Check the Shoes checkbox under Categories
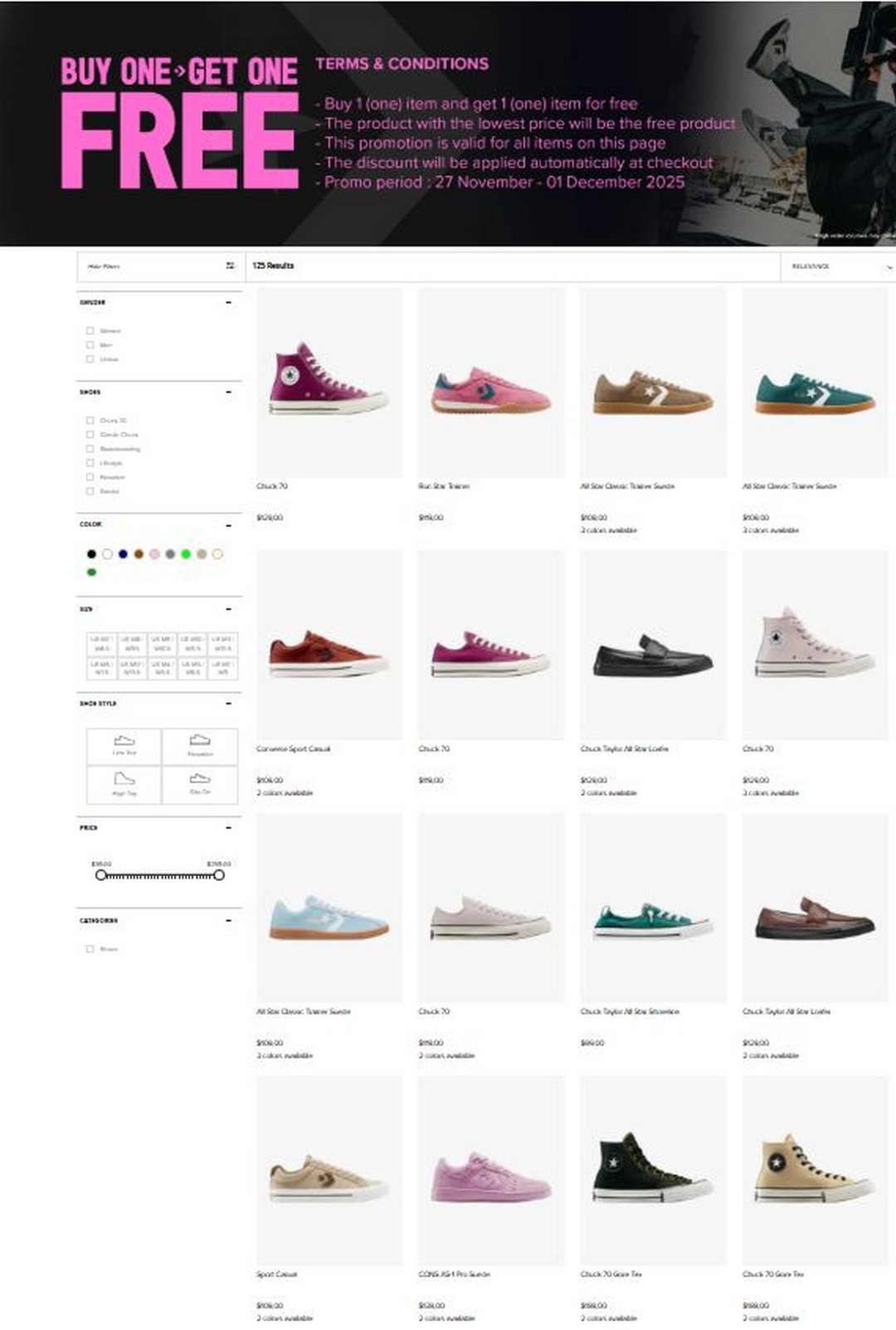Screen dimensions: 896x1330 pos(90,948)
